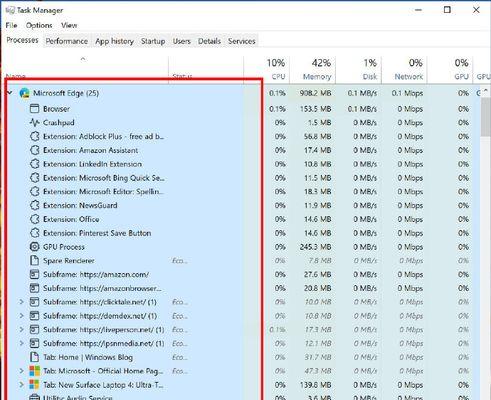This screenshot has height=400, width=491.
Task: Select the 245.3 MB GPU Process memory value
Action: (x=315, y=247)
